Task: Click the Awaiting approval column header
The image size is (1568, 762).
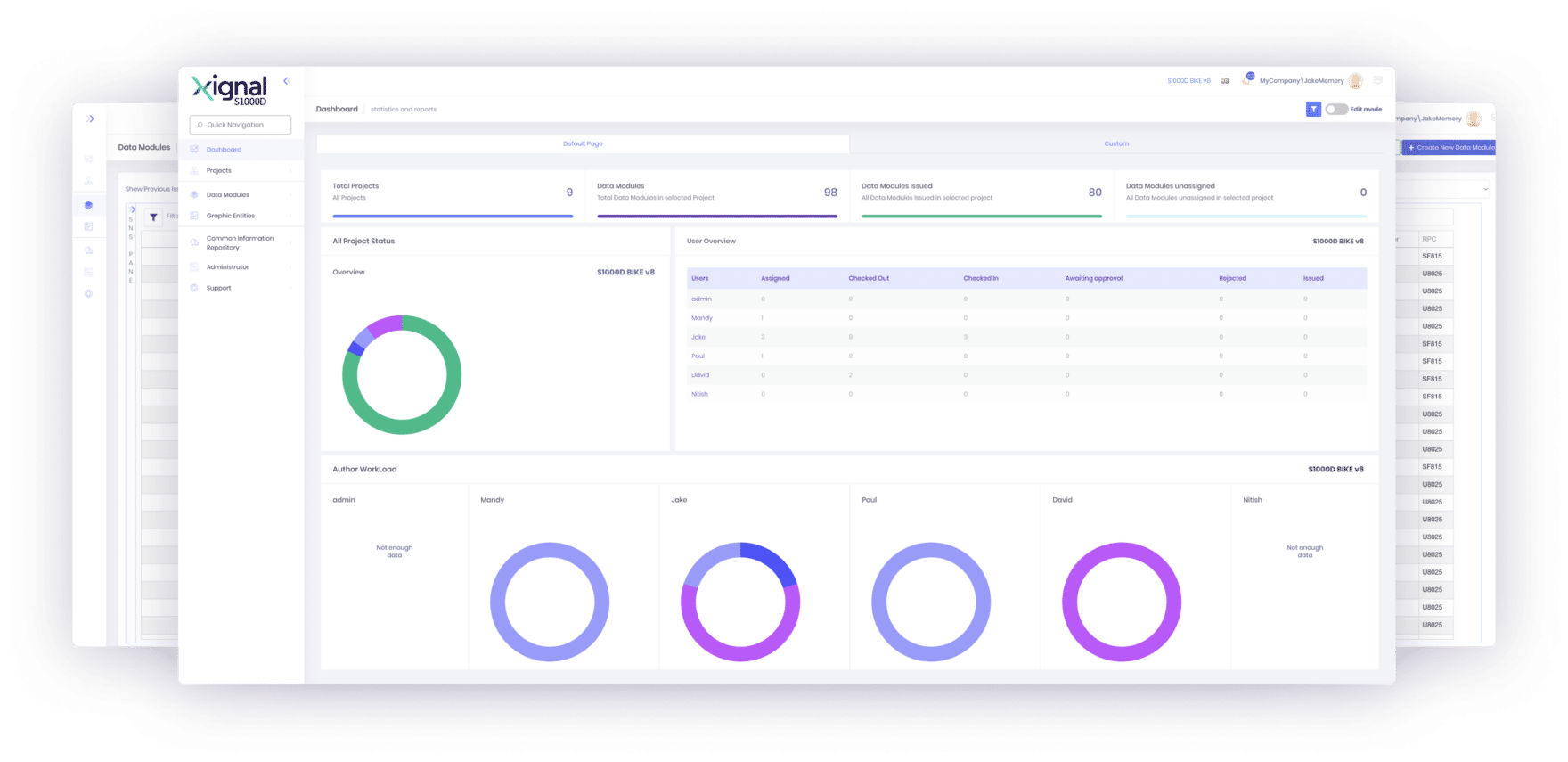Action: click(x=1094, y=278)
